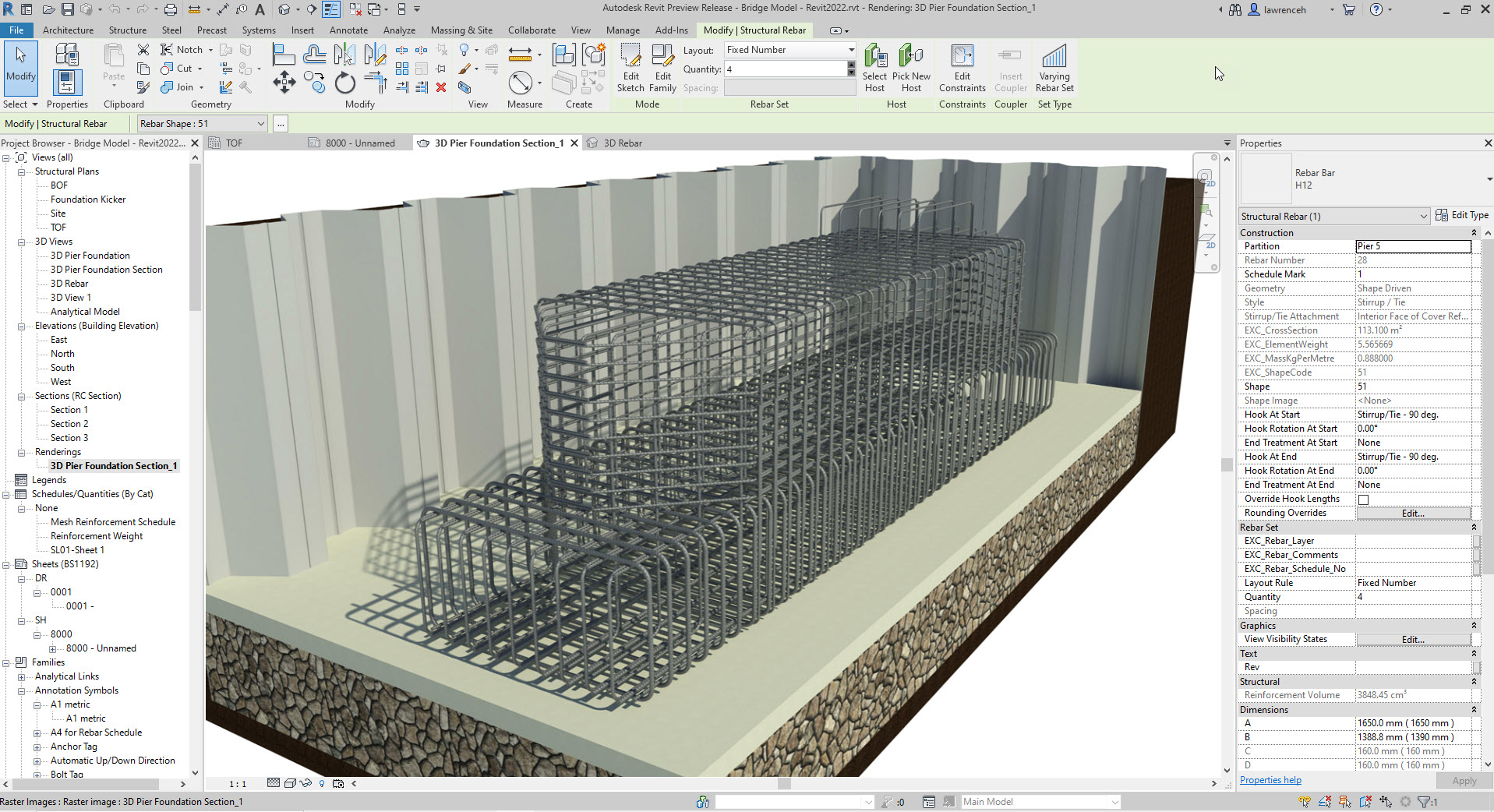Collapse the Structural Plans tree node
1494x812 pixels.
pos(21,171)
